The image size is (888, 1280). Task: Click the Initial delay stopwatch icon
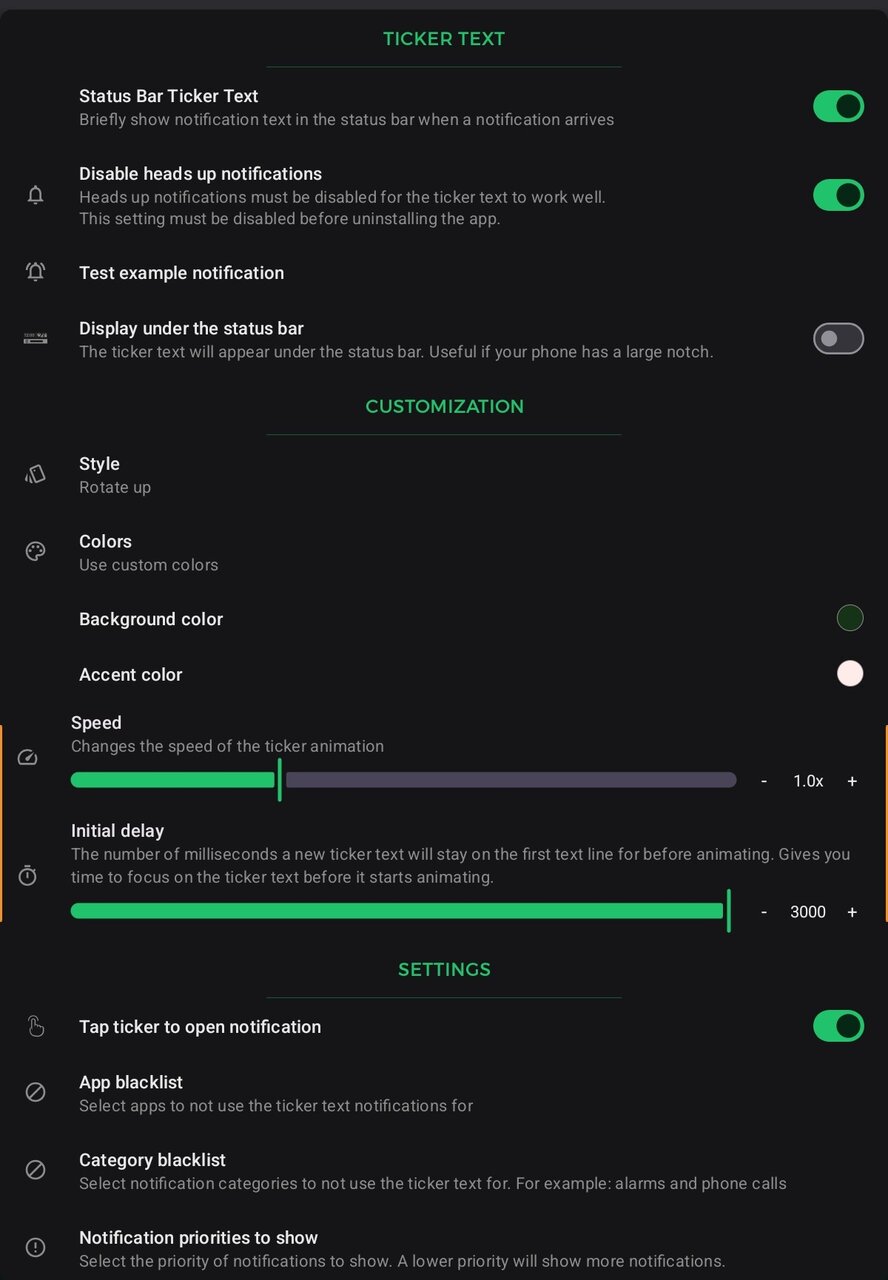[x=28, y=876]
